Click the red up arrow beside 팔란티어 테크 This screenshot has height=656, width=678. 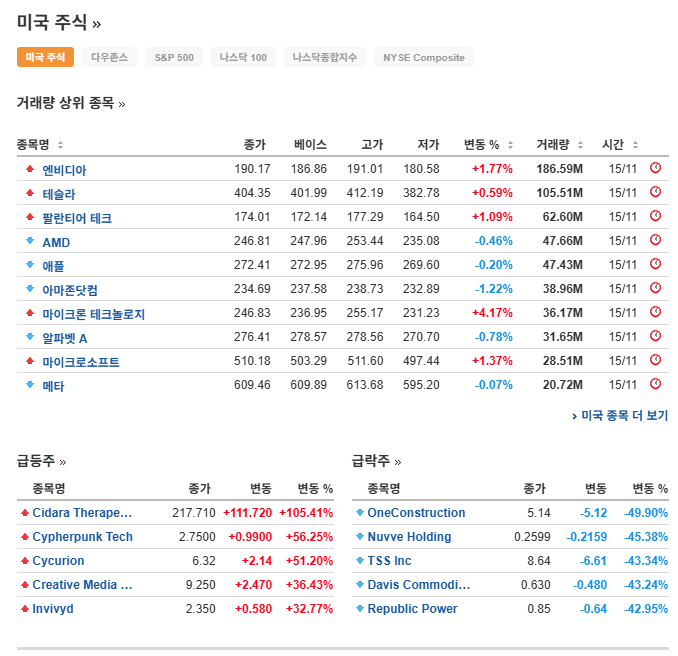[x=30, y=217]
